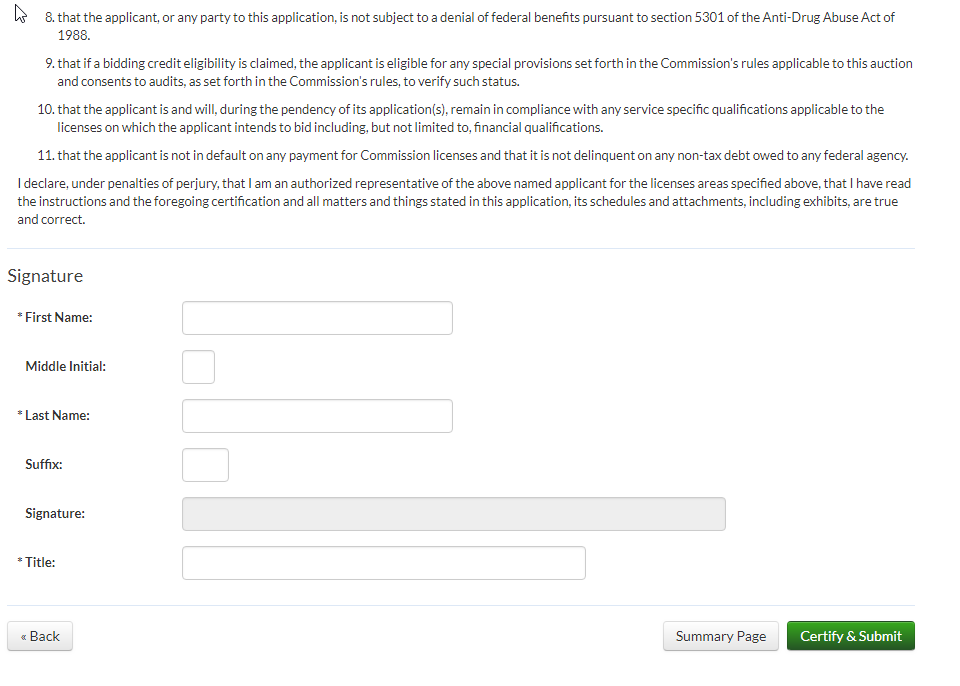Click the "Last Name:" label text
This screenshot has width=960, height=686.
(57, 416)
